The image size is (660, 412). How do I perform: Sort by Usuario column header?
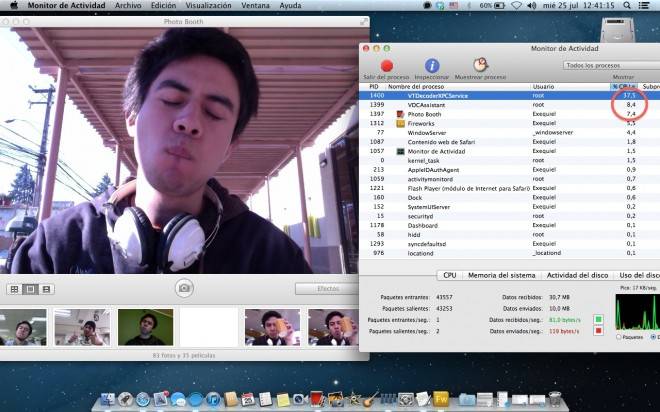pyautogui.click(x=543, y=86)
